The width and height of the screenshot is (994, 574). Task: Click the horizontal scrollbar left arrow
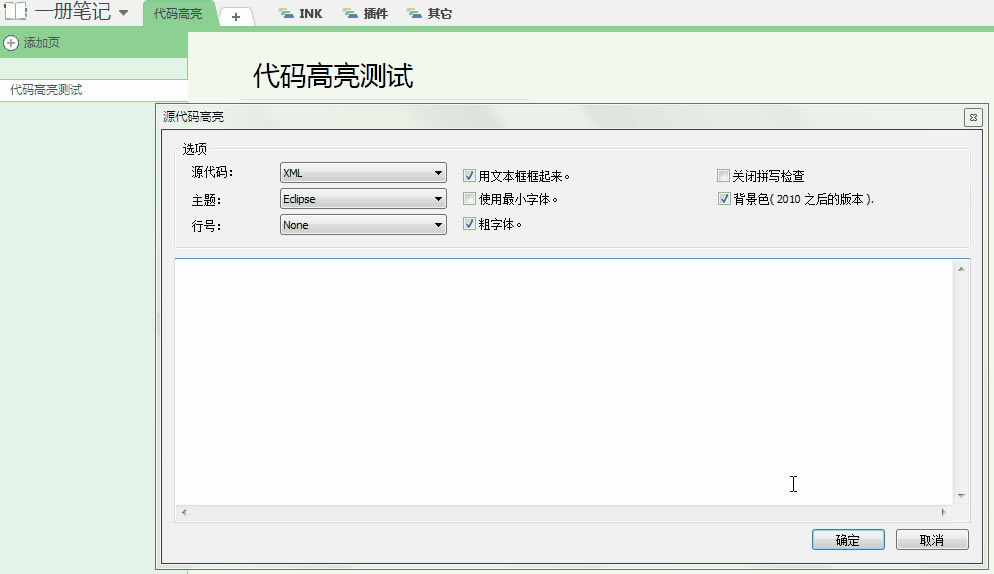pos(184,512)
